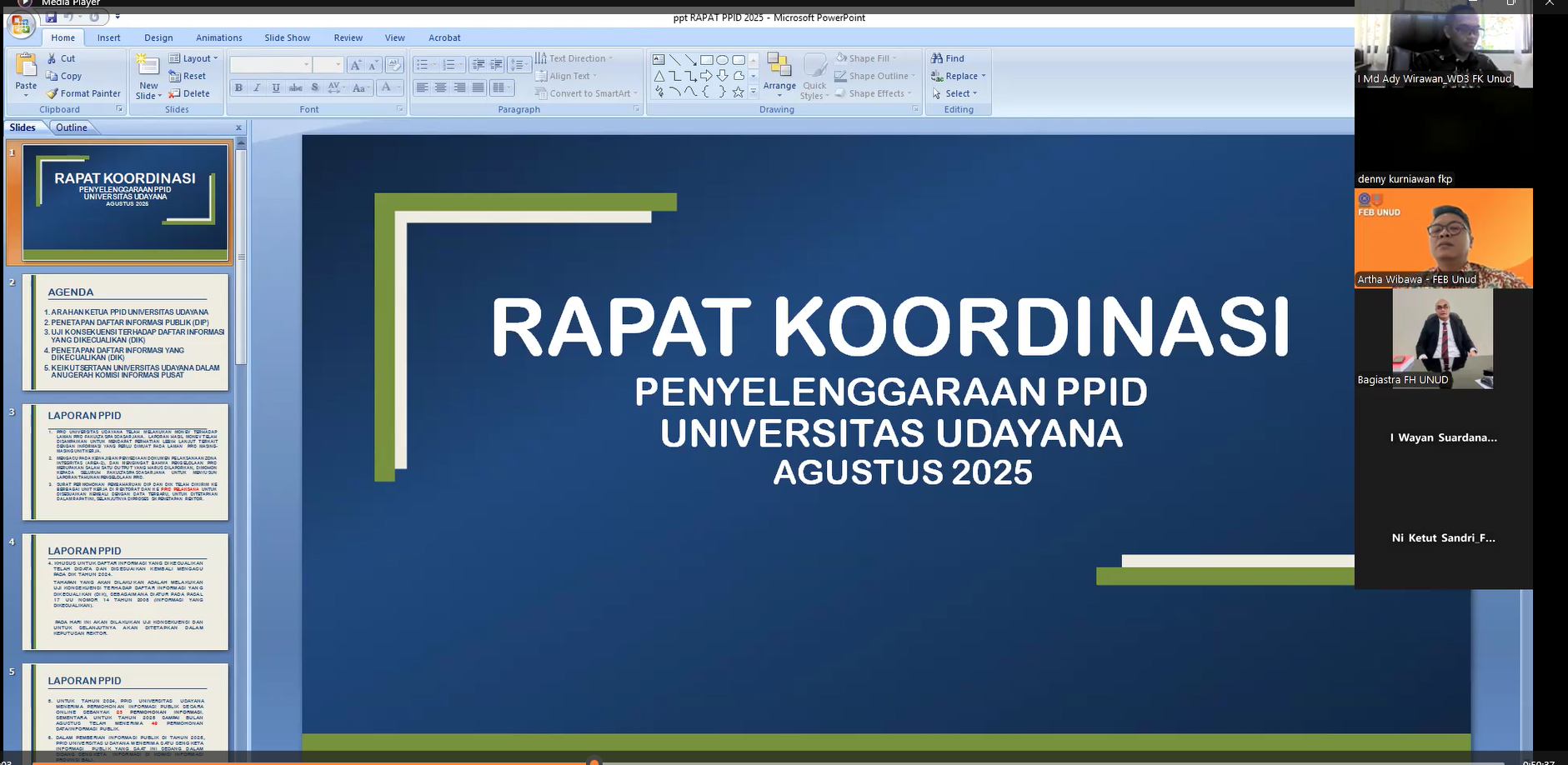The width and height of the screenshot is (1568, 765).
Task: Pick the 5-point star shape
Action: 738,92
